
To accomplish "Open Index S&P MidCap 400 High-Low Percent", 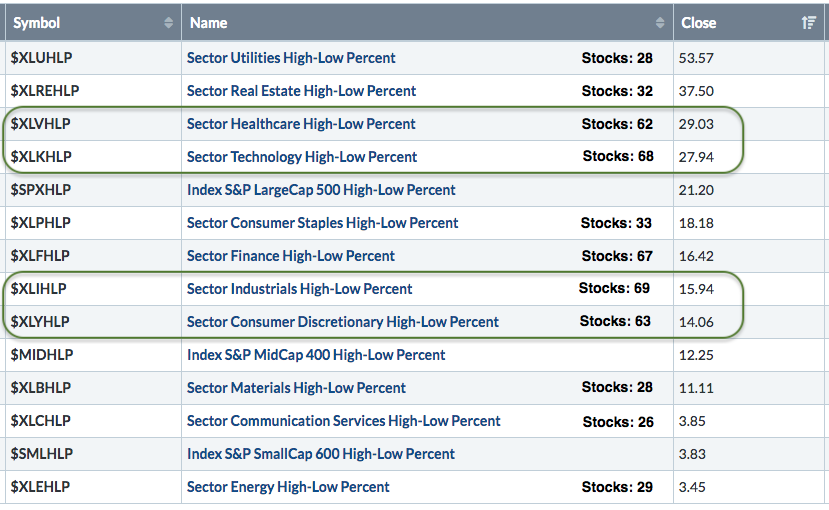I will pos(316,355).
